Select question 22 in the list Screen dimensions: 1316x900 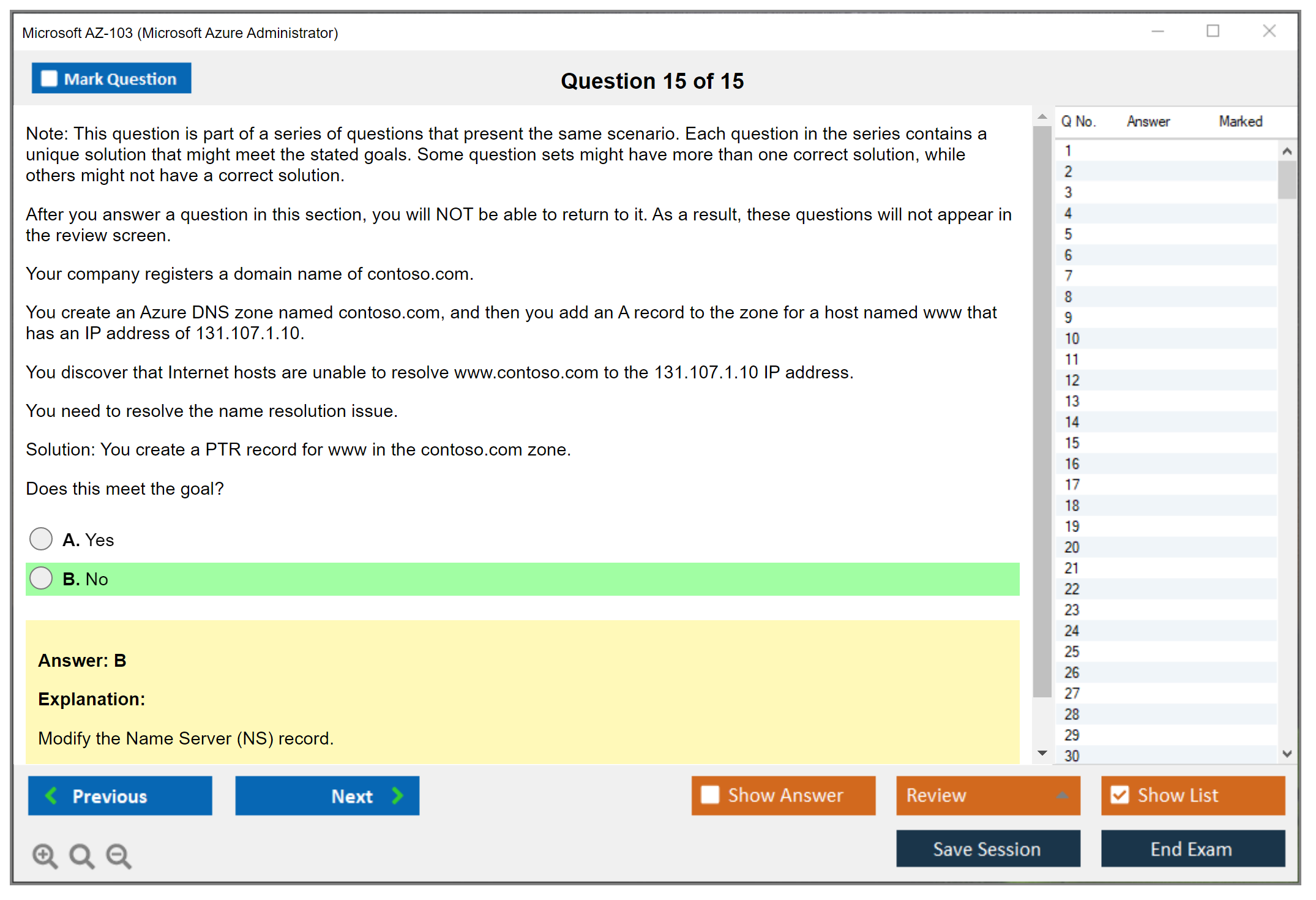click(x=1072, y=589)
